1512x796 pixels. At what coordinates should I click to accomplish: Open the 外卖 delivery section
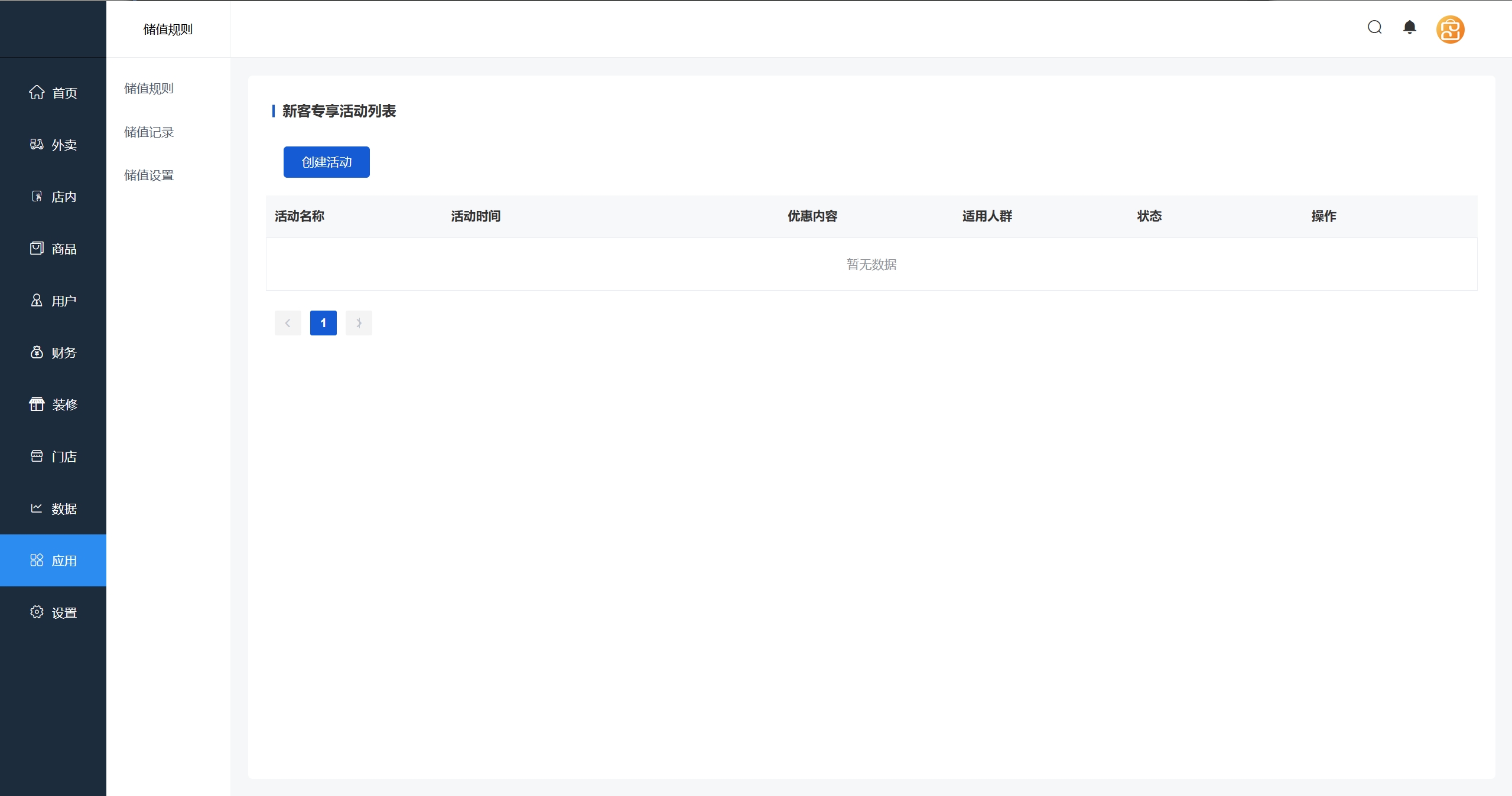pos(53,145)
